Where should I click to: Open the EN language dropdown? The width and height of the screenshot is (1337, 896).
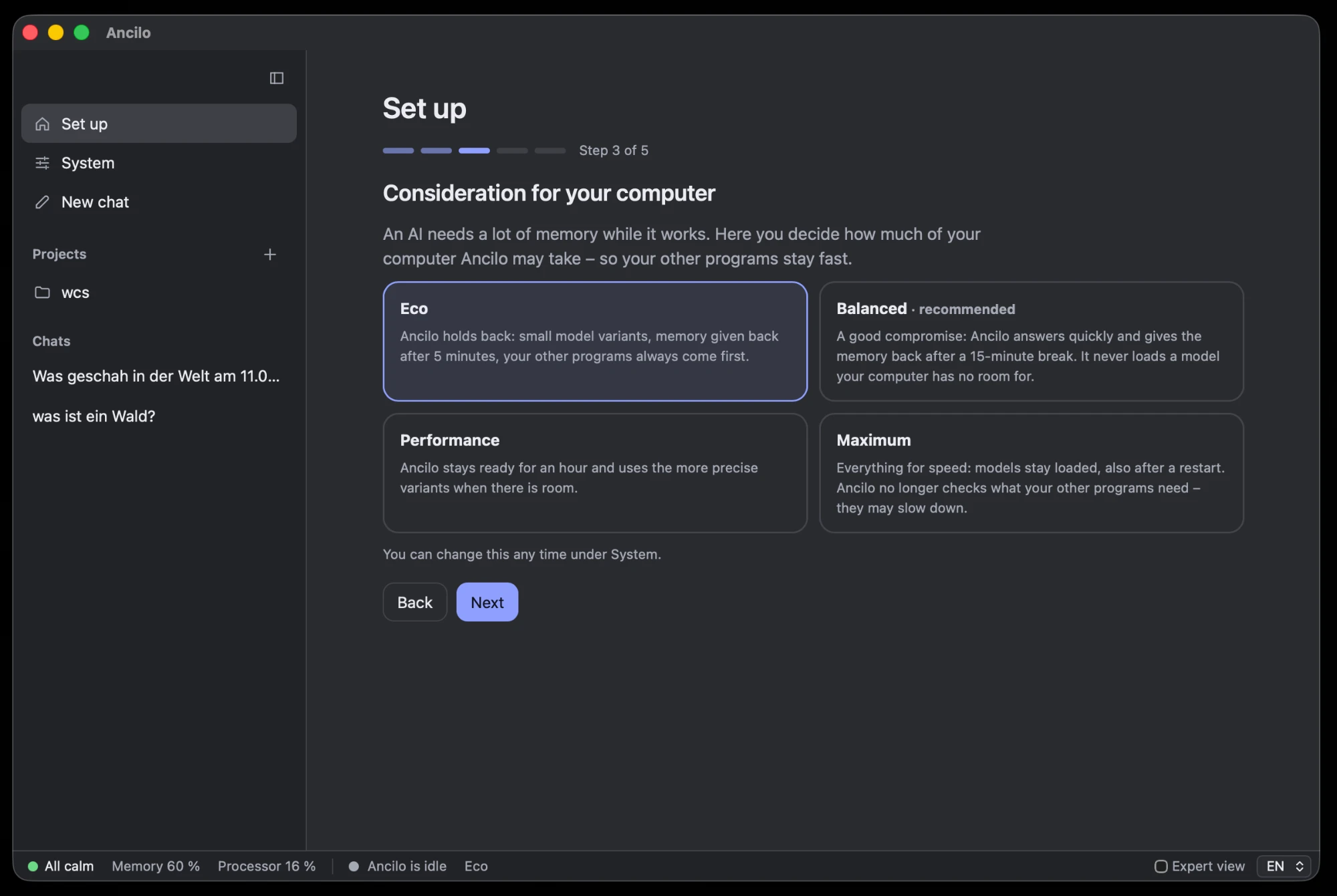pos(1284,866)
